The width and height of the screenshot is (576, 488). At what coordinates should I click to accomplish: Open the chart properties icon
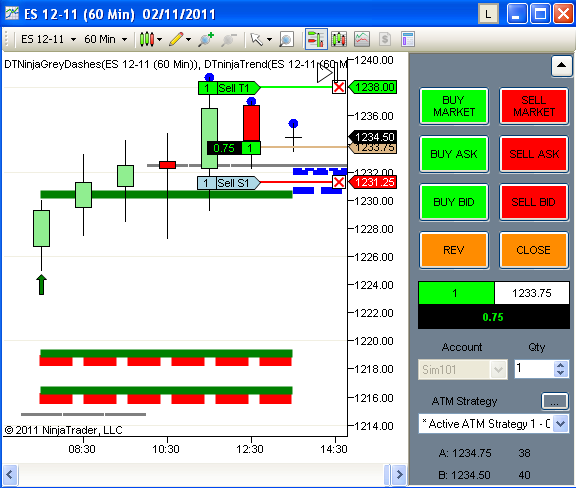click(408, 39)
